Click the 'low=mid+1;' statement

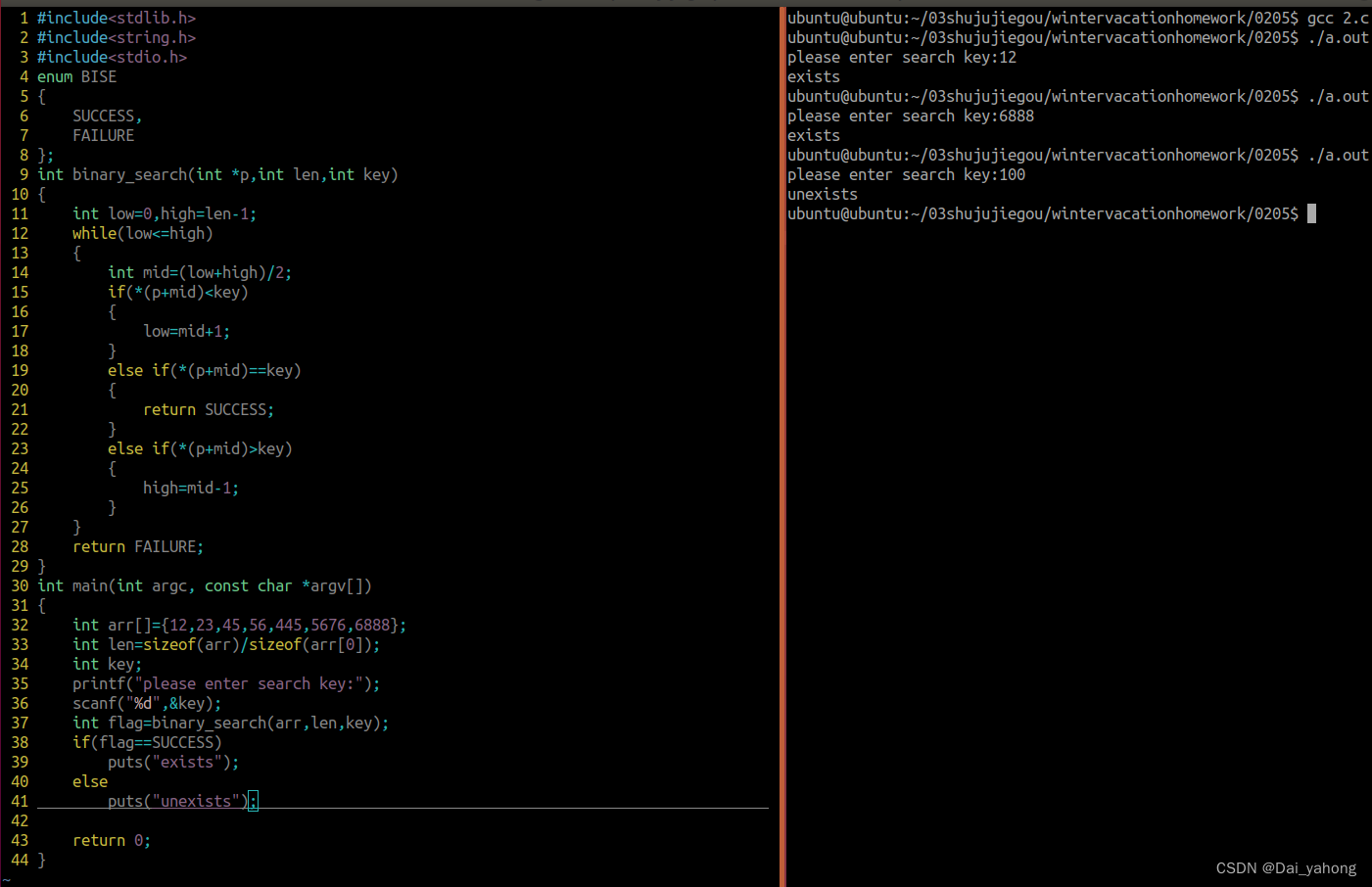pos(186,331)
